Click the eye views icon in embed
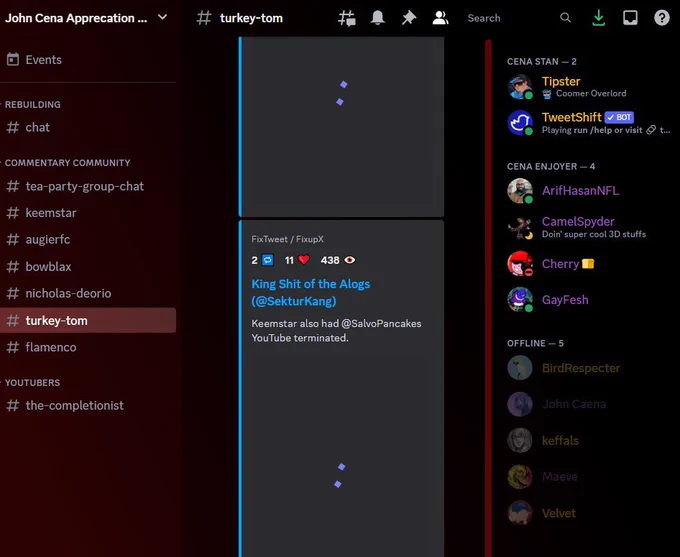Image resolution: width=680 pixels, height=557 pixels. pos(350,260)
